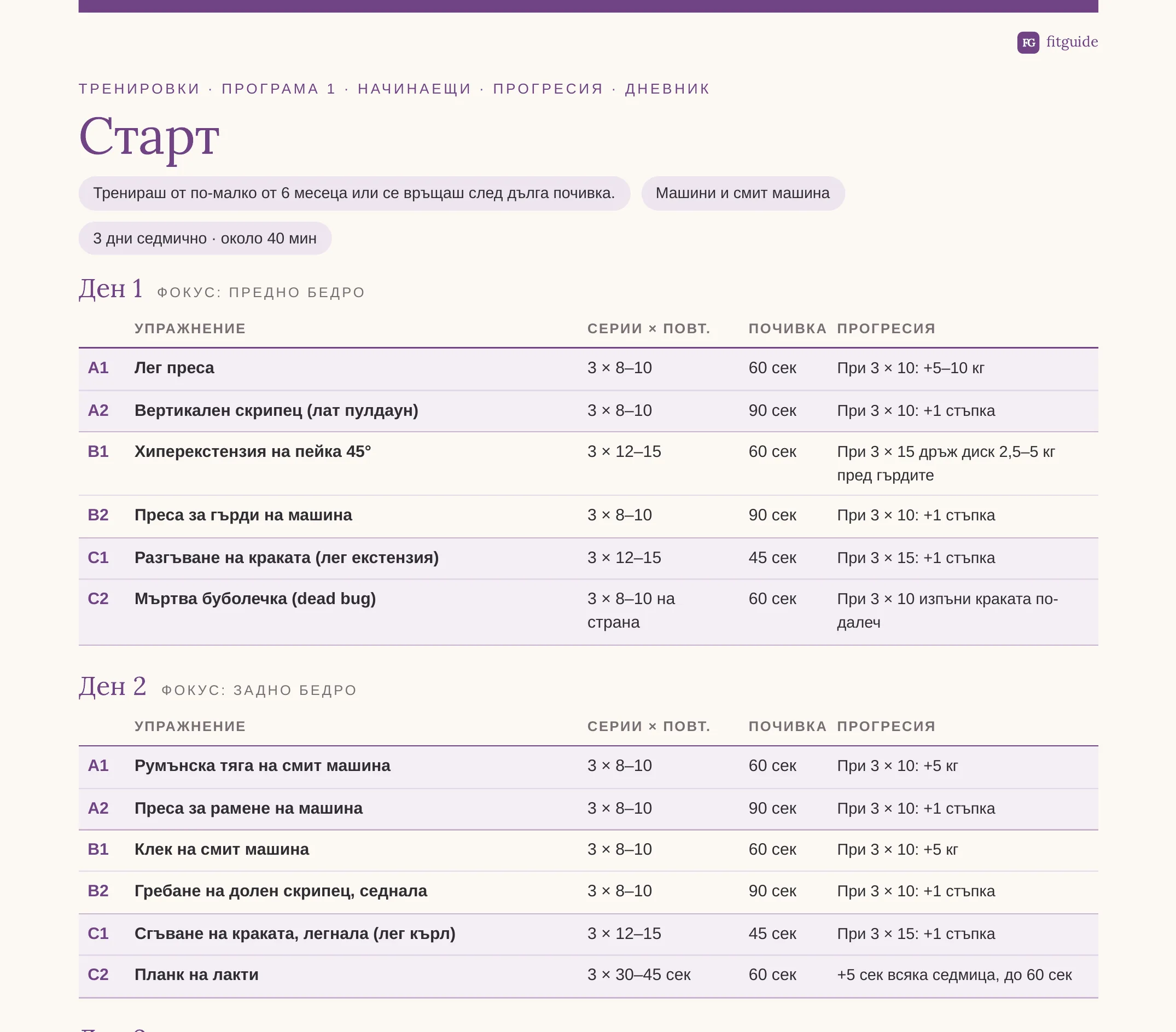
Task: Click the 'Тренираш от по-малко от 6 месеца' tag
Action: point(354,193)
